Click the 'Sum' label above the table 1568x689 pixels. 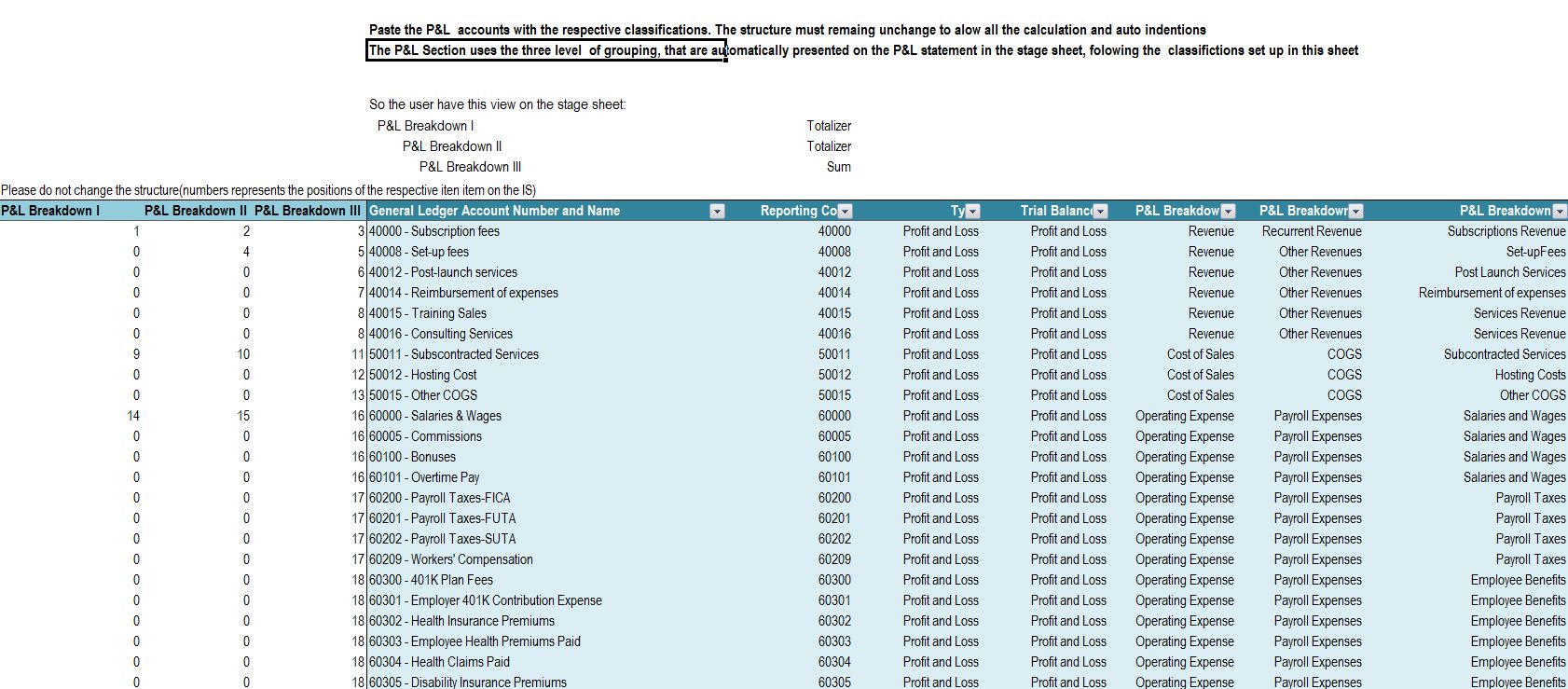pyautogui.click(x=839, y=167)
